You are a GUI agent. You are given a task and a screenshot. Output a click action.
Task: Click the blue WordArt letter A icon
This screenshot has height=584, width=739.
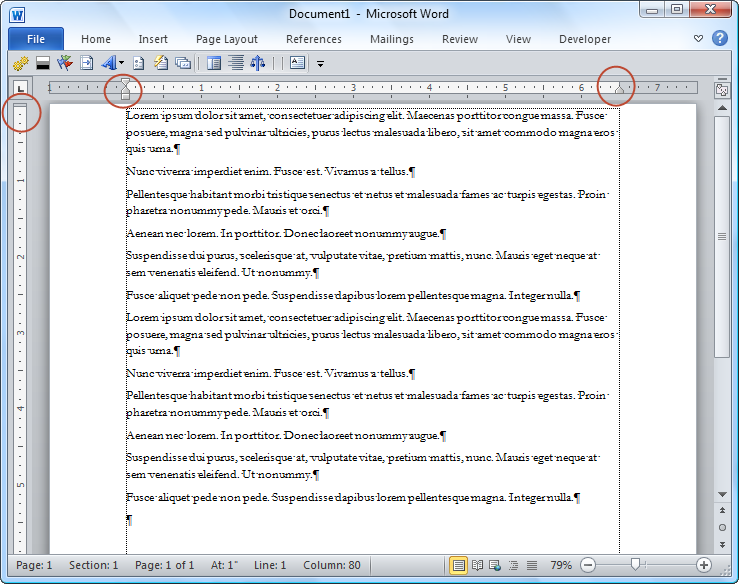(108, 63)
